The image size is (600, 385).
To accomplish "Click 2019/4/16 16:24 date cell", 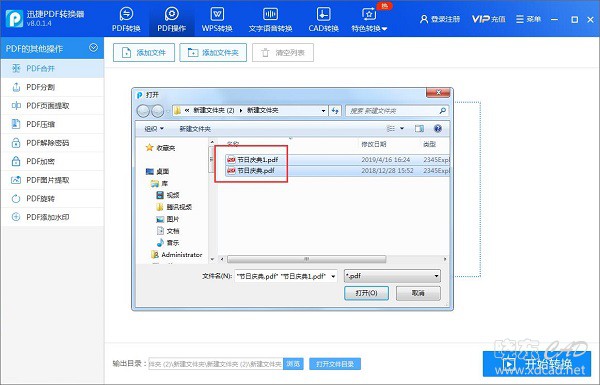I will [386, 160].
